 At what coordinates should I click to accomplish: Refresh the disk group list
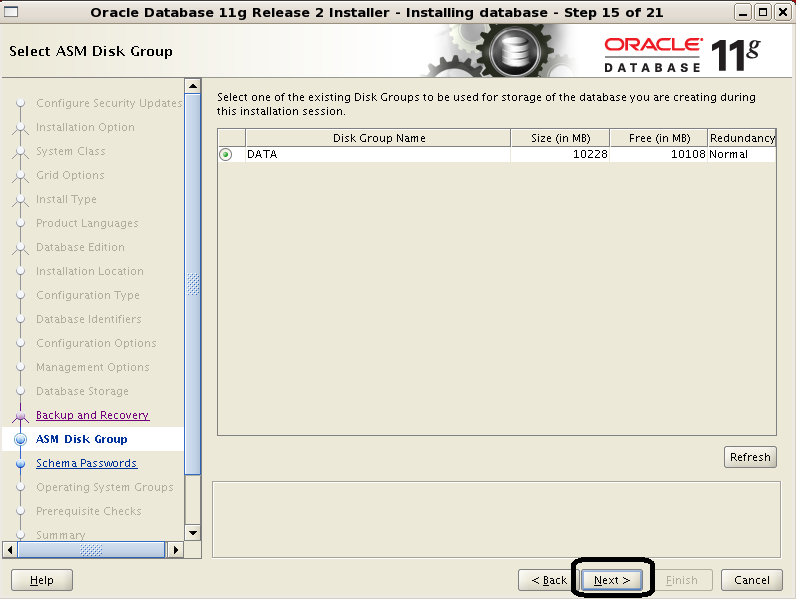coord(750,457)
